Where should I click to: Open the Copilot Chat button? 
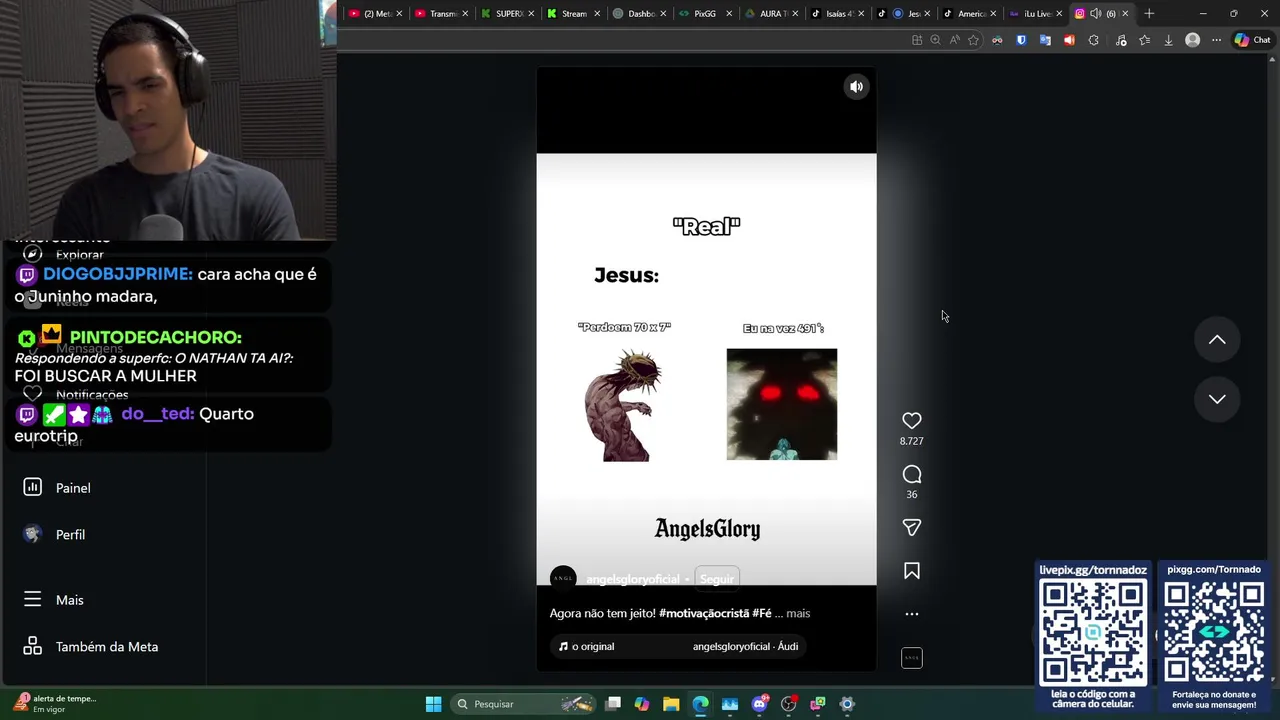click(1252, 40)
